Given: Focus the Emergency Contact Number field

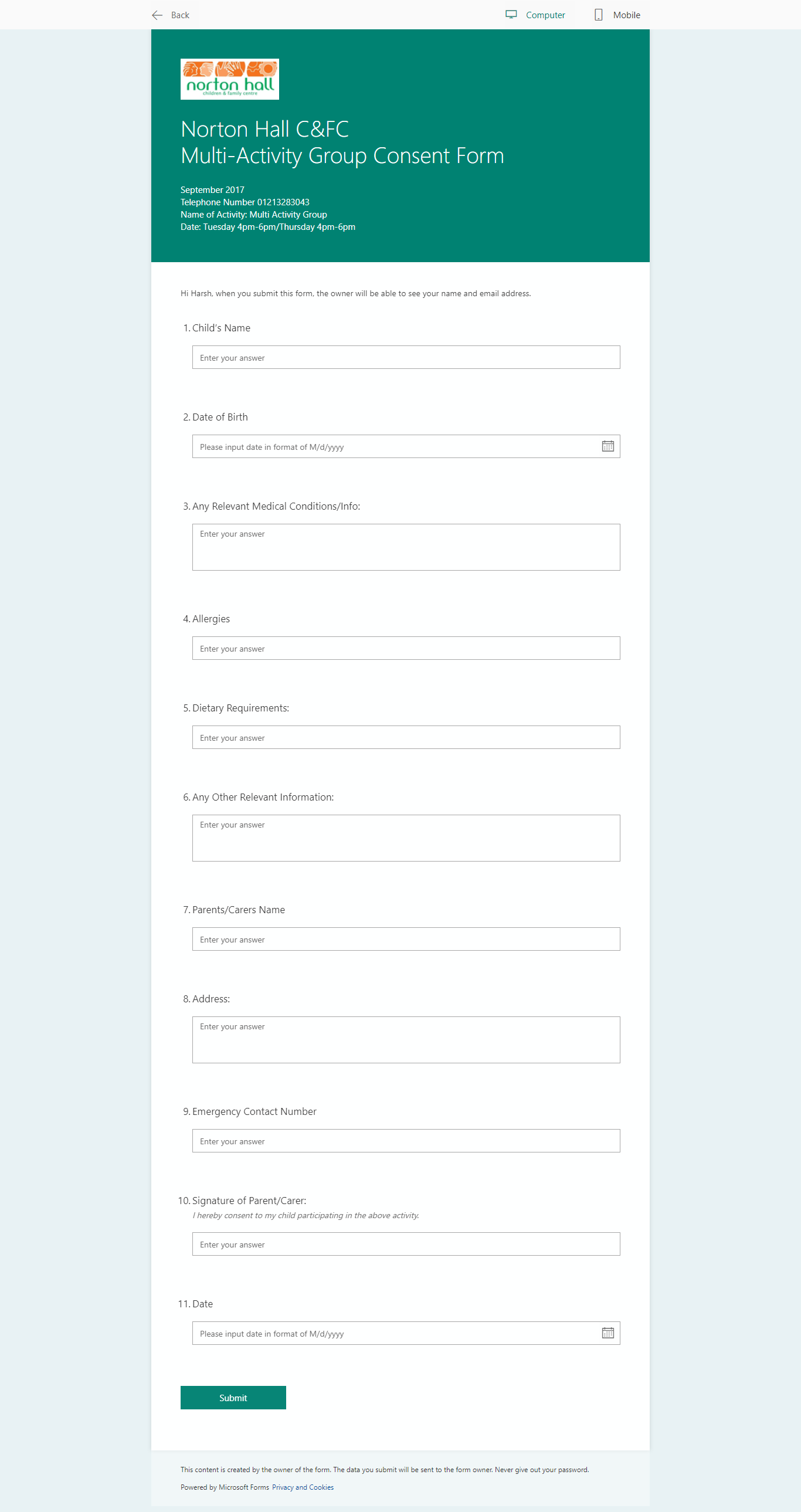Looking at the screenshot, I should click(406, 1141).
